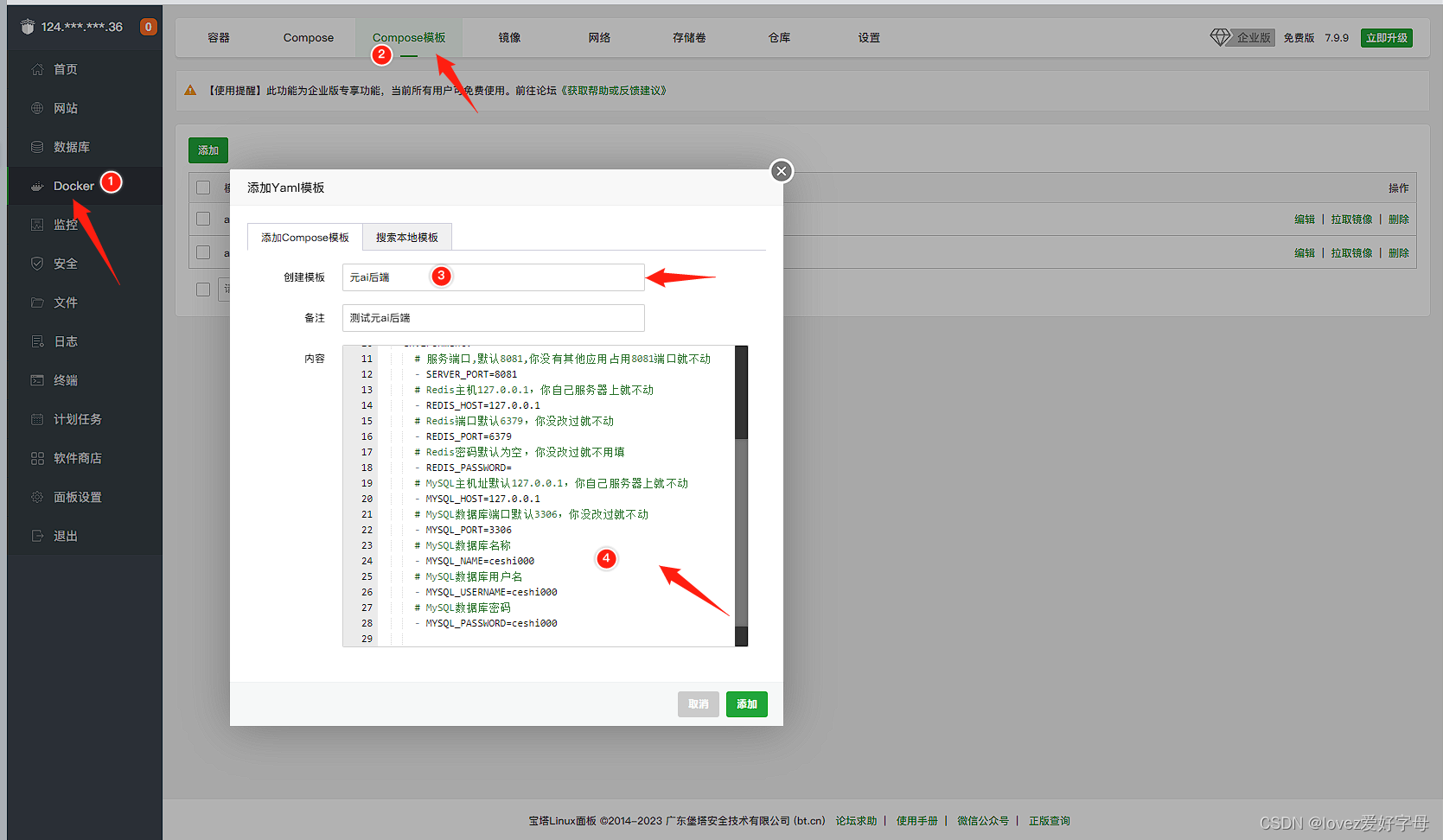Click editor line MYSQL_PASSWORD=ceshi000

[491, 623]
